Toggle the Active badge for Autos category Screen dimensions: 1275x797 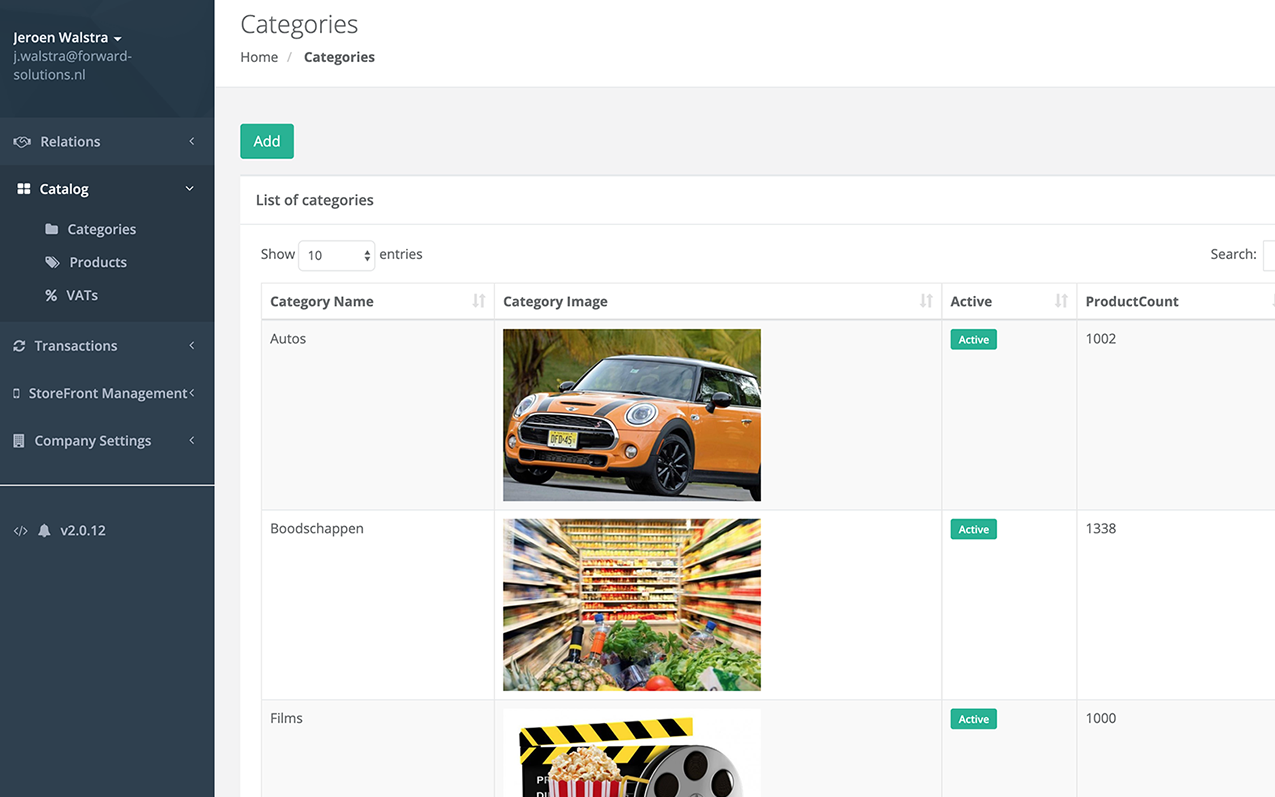click(x=972, y=339)
